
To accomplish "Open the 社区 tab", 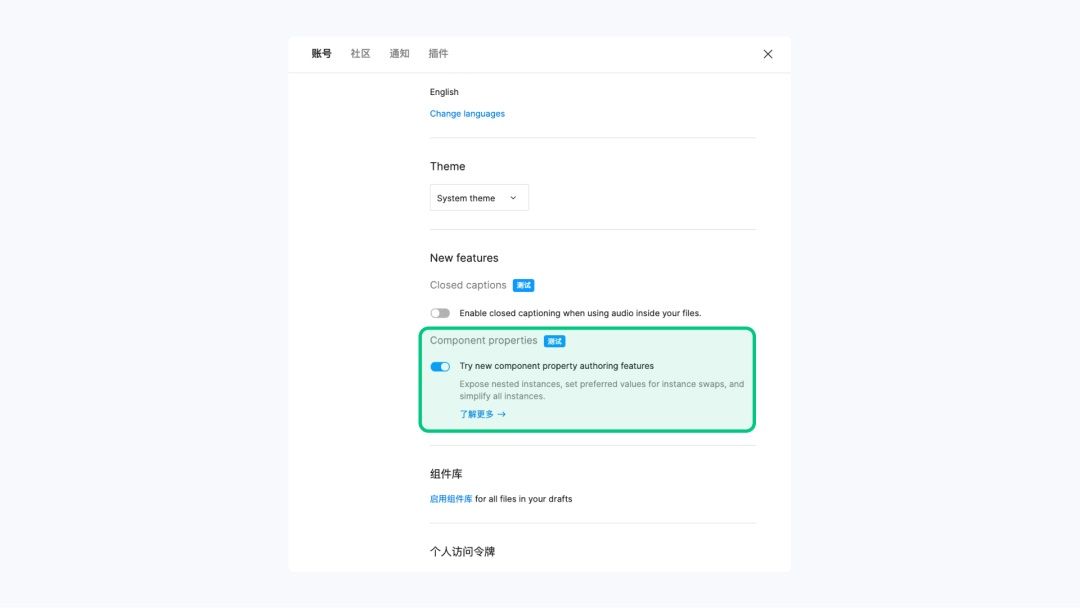I will 360,54.
